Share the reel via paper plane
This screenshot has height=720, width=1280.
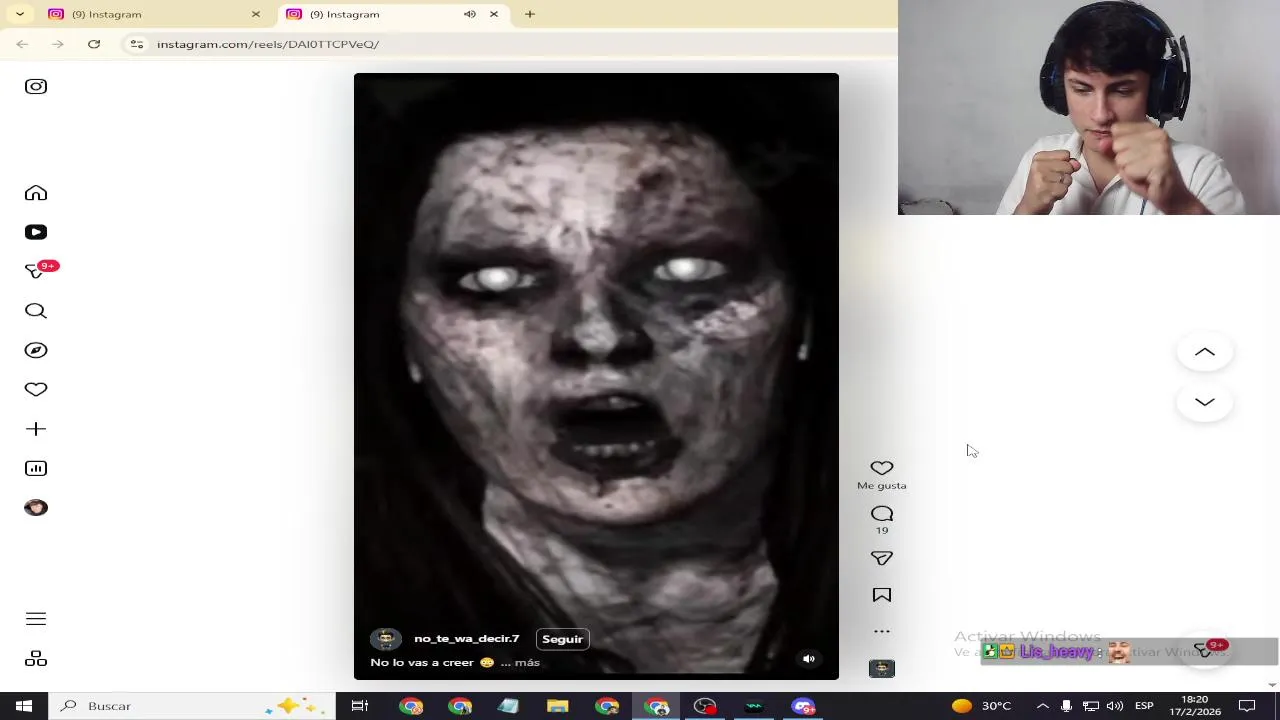(x=882, y=558)
